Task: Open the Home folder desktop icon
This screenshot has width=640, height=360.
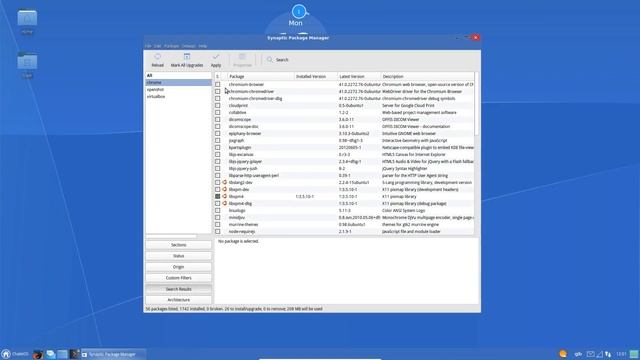Action: (27, 18)
